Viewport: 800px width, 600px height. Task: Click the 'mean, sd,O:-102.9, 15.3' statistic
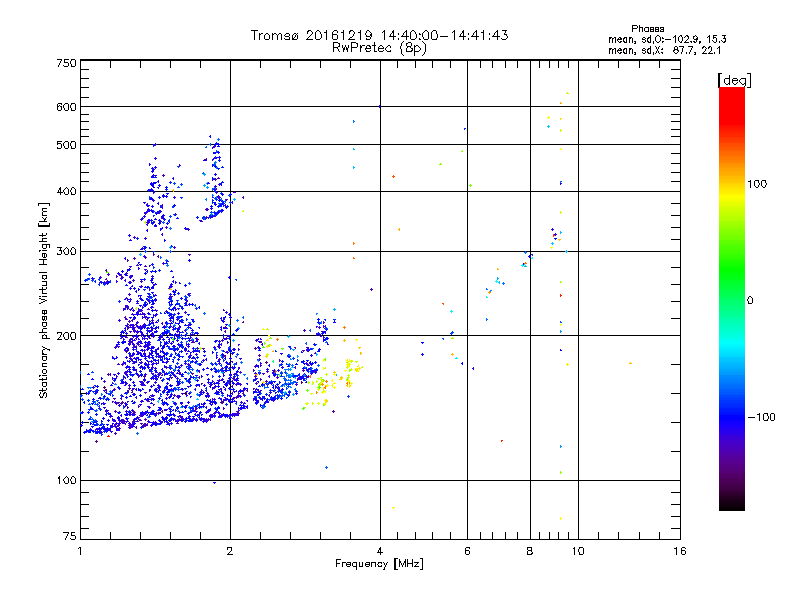(x=667, y=39)
